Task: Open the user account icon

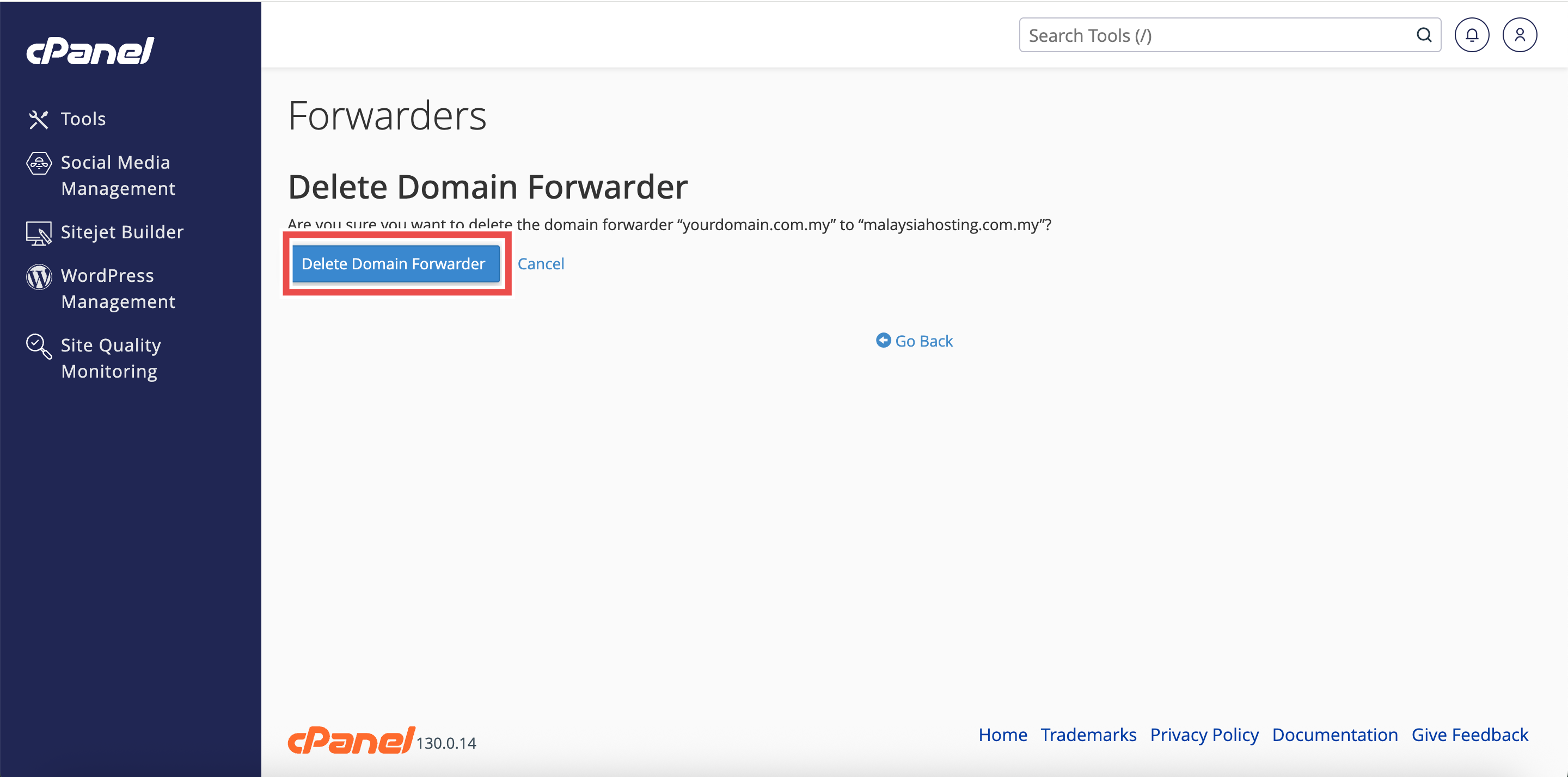Action: (x=1520, y=35)
